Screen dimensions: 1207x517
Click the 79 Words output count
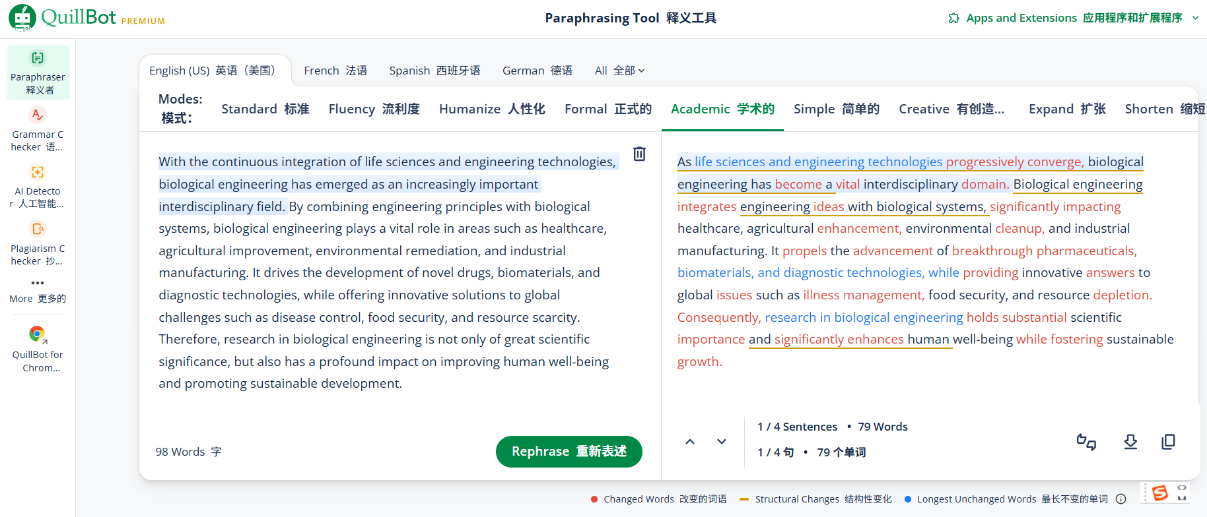(x=883, y=427)
